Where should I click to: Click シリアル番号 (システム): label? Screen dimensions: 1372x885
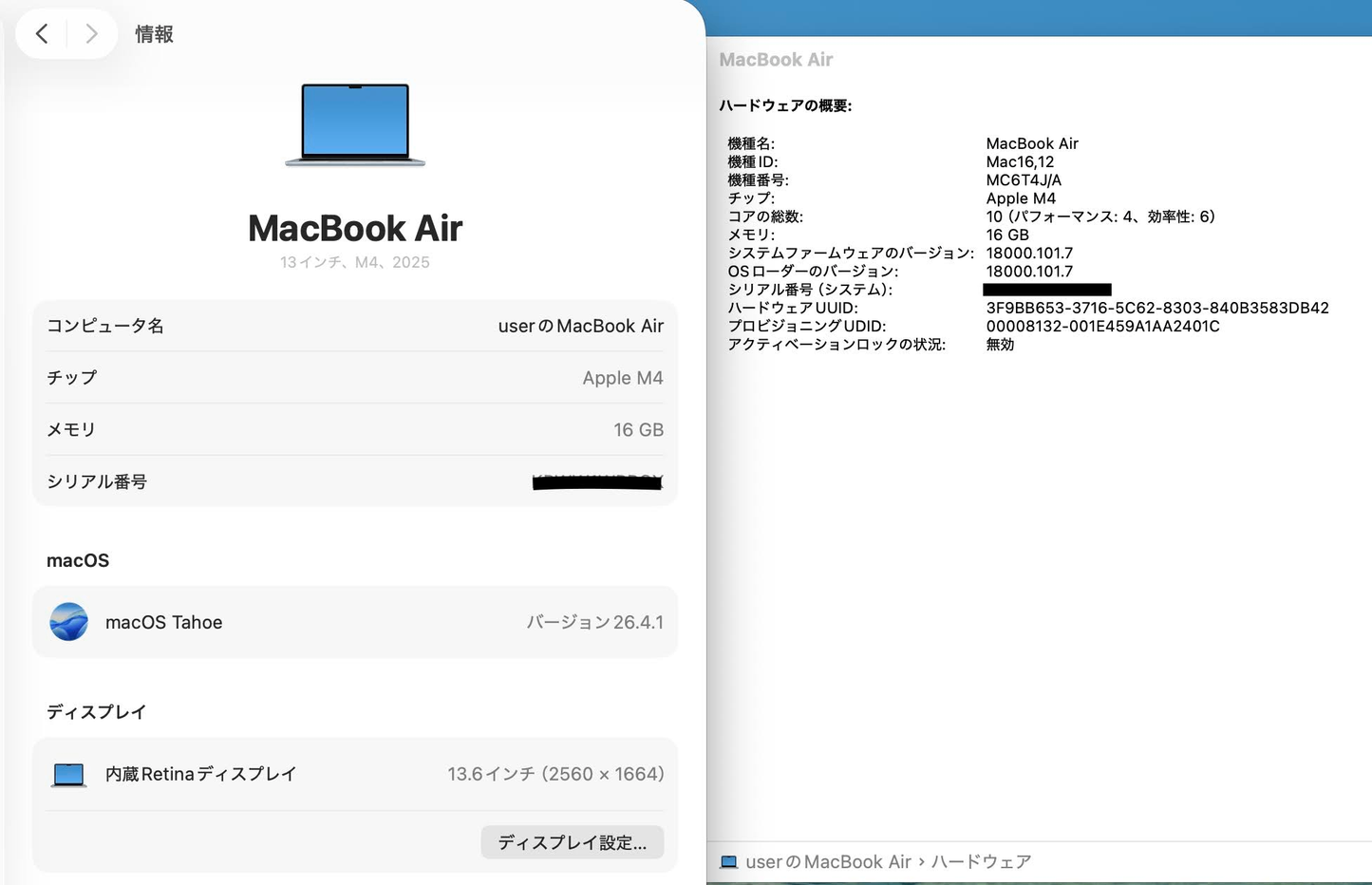810,290
